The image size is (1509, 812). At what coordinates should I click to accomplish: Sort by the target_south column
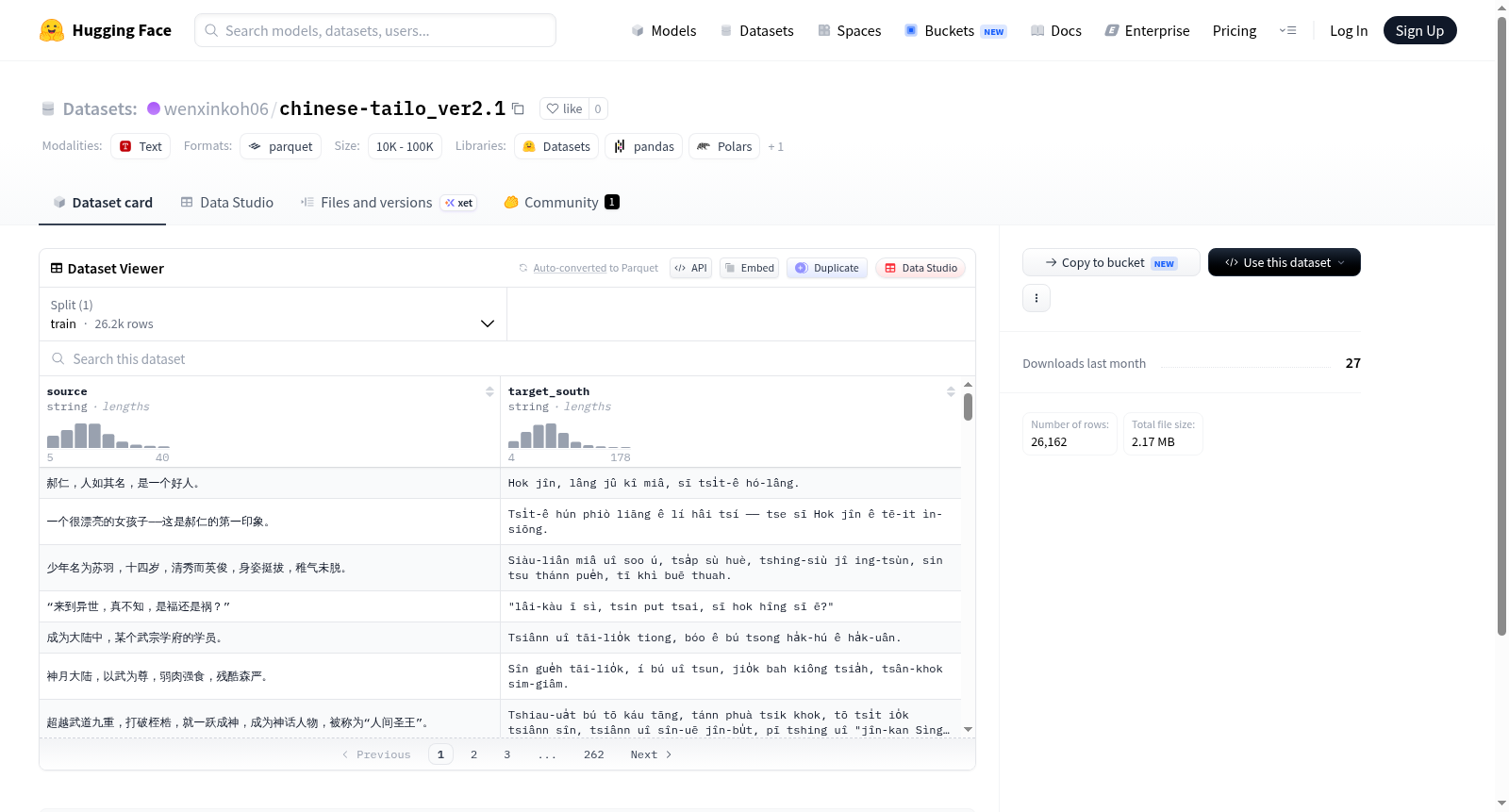pos(951,391)
